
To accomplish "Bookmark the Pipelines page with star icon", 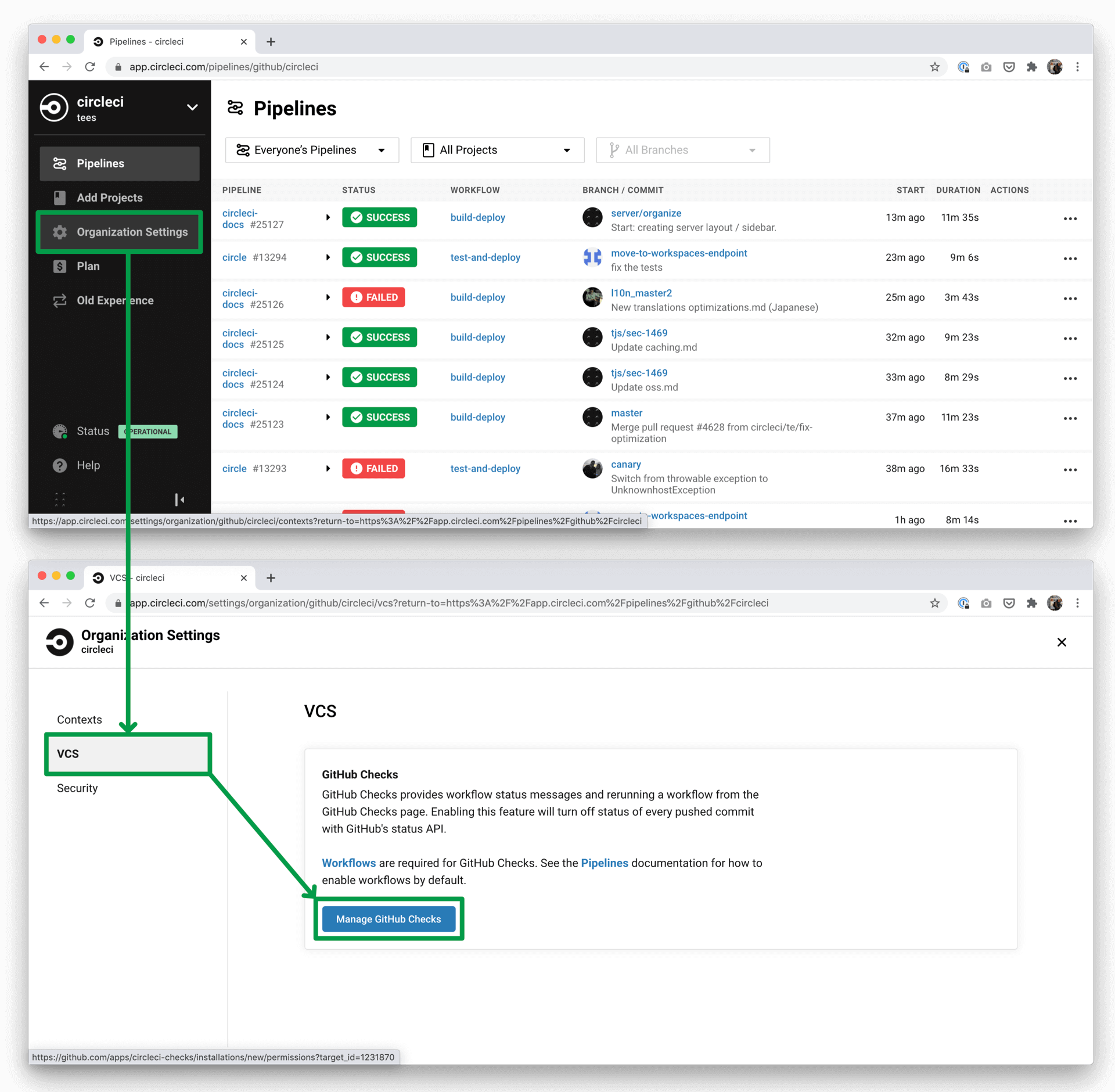I will [934, 67].
